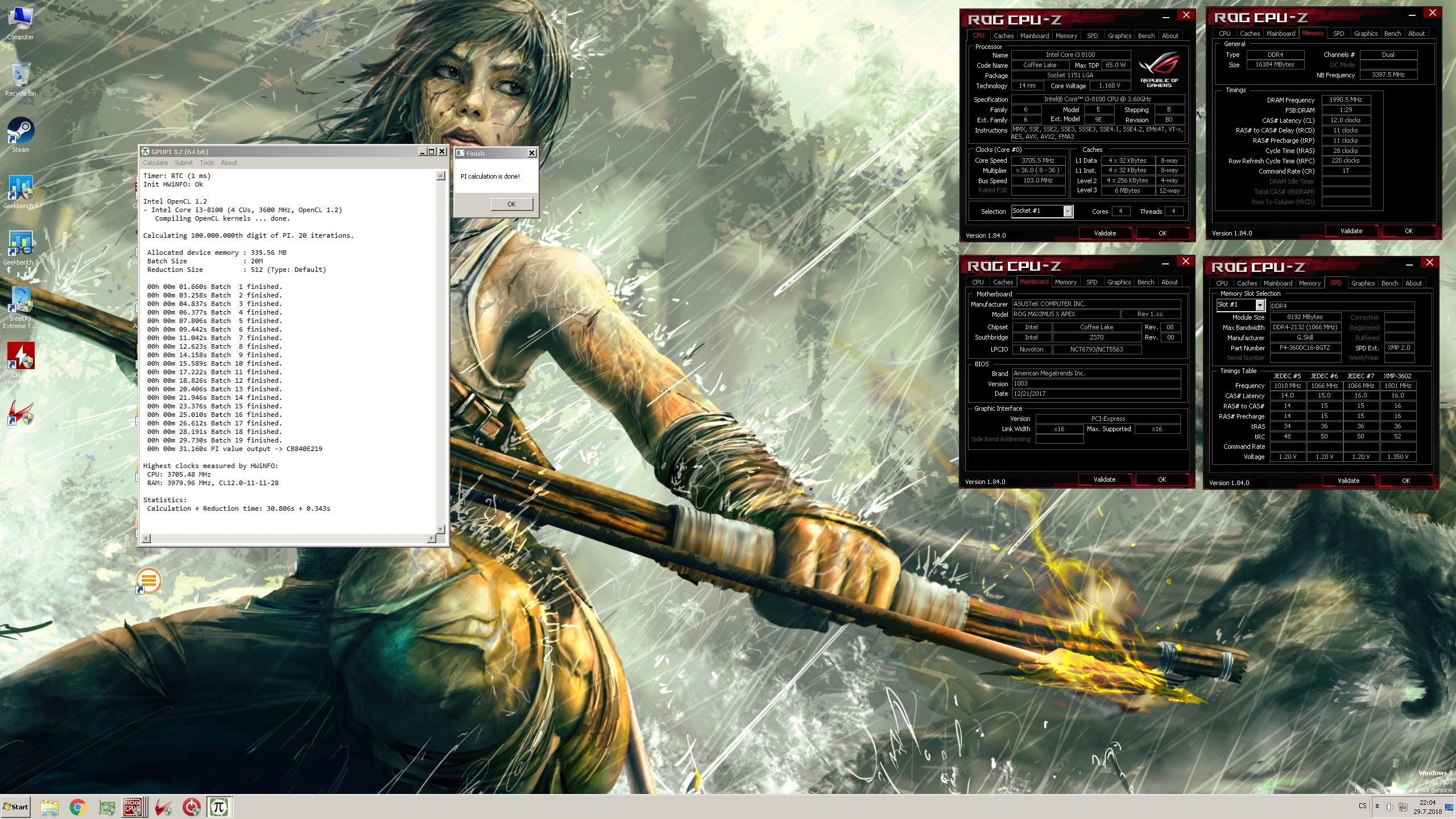Screen dimensions: 1456x819
Task: Open SPD tab in the Memory-tab window
Action: pyautogui.click(x=1339, y=34)
